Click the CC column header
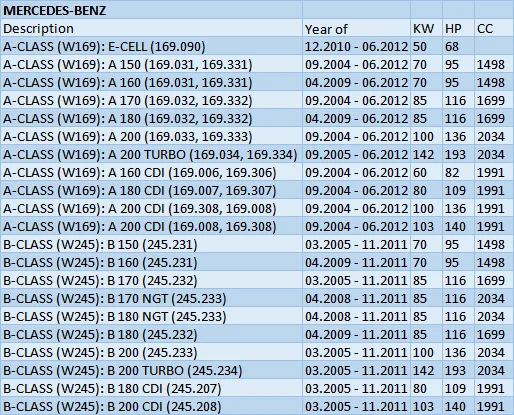Image resolution: width=514 pixels, height=415 pixels. 494,28
